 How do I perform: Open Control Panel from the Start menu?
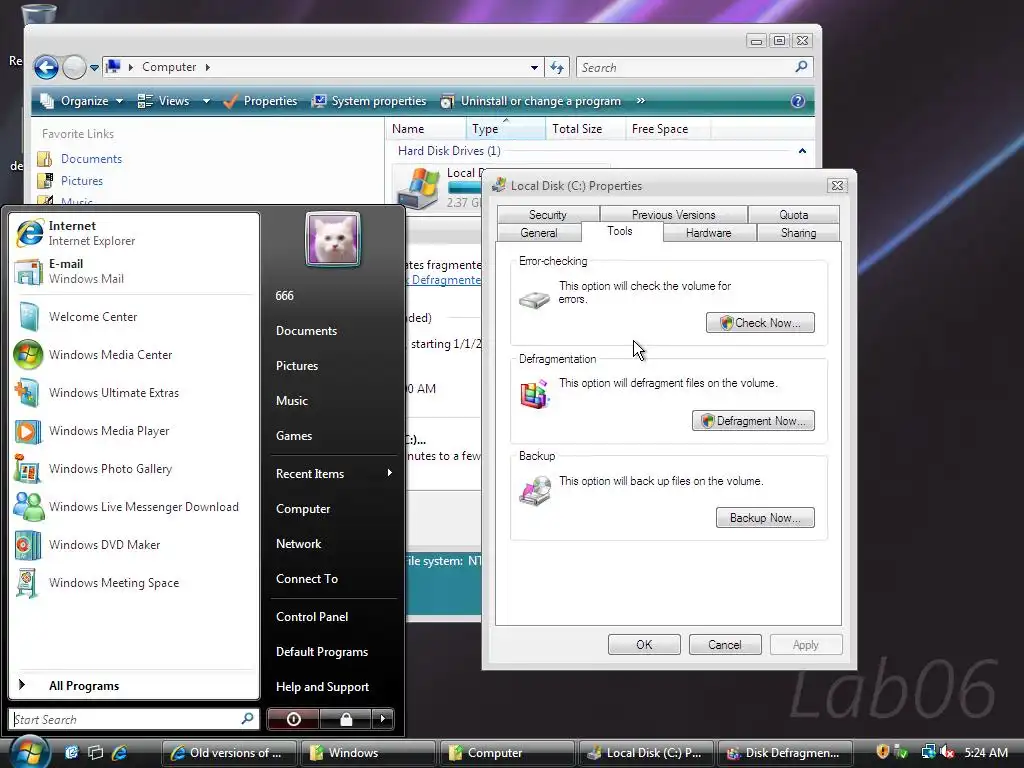pos(333,616)
